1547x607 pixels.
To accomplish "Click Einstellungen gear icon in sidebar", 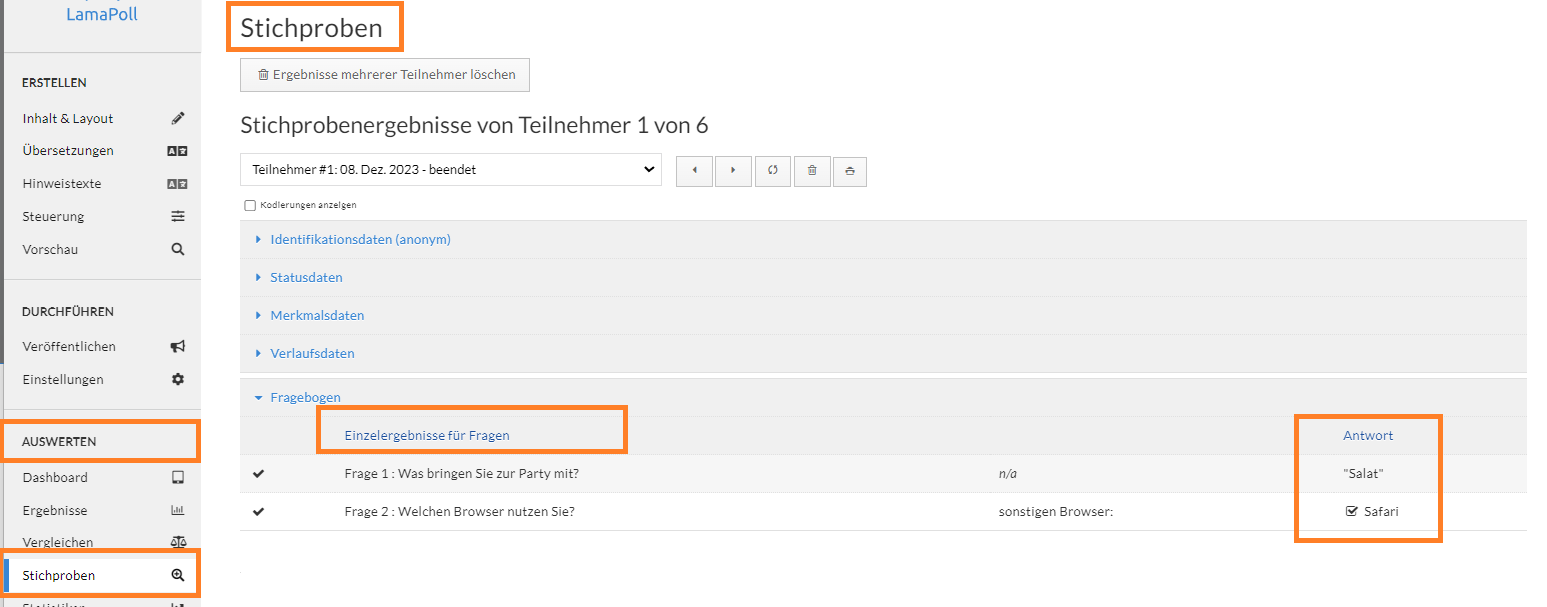I will (x=178, y=379).
